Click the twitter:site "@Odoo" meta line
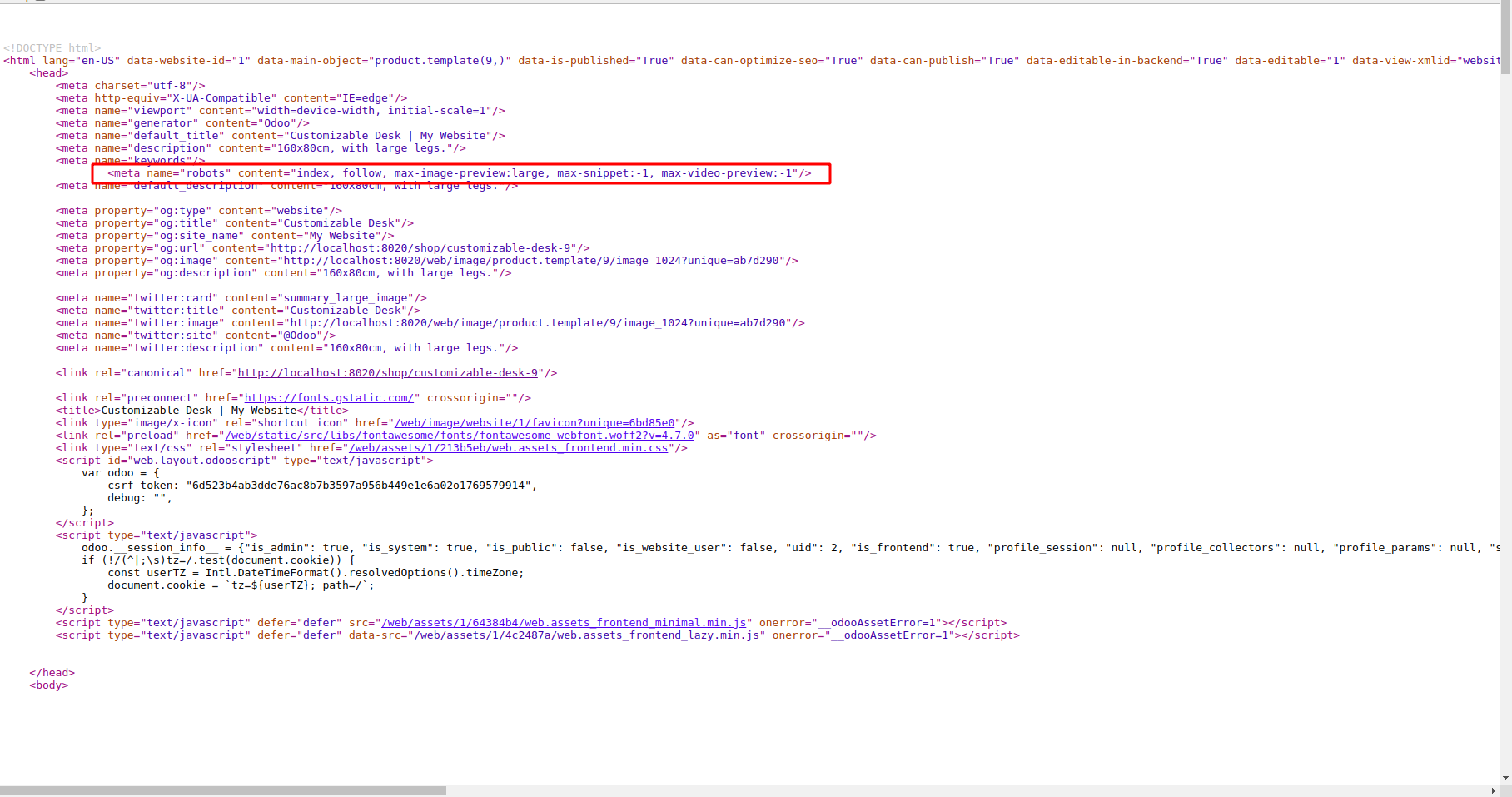Screen dimensions: 1512x797 196,336
